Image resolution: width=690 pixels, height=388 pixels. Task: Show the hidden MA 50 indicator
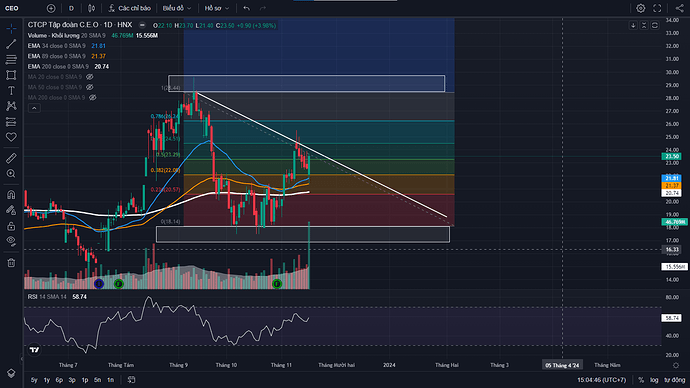coord(90,87)
